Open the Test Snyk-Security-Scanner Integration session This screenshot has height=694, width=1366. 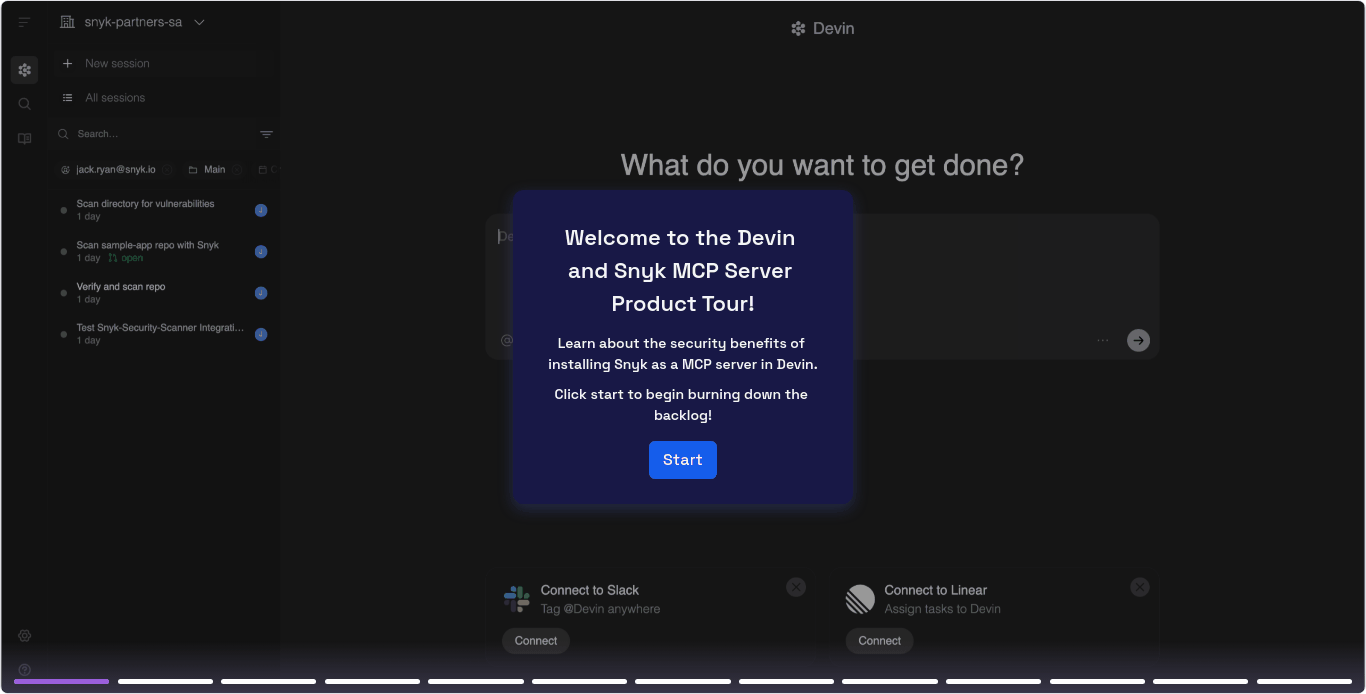[x=164, y=334]
